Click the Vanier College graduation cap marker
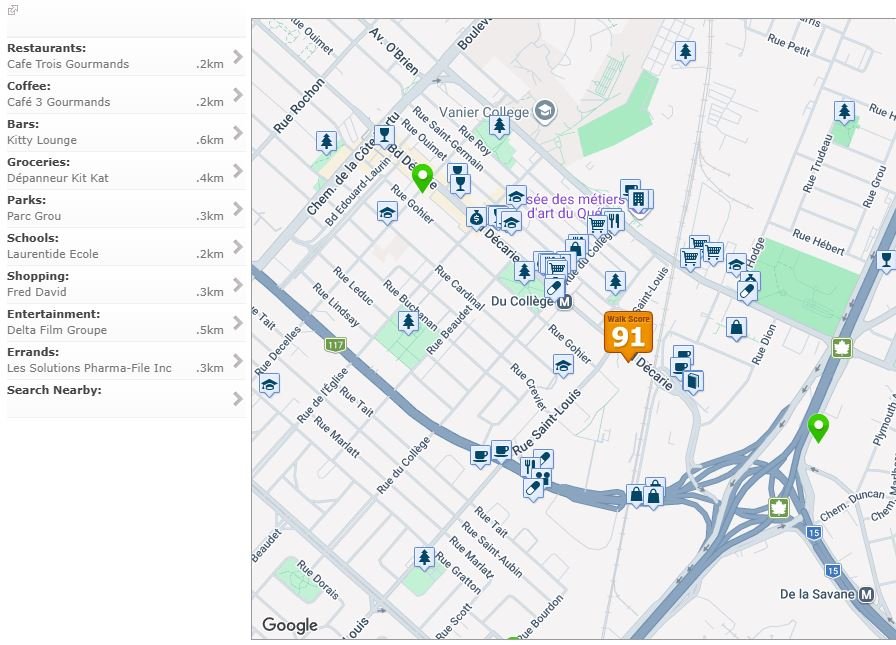 [545, 111]
